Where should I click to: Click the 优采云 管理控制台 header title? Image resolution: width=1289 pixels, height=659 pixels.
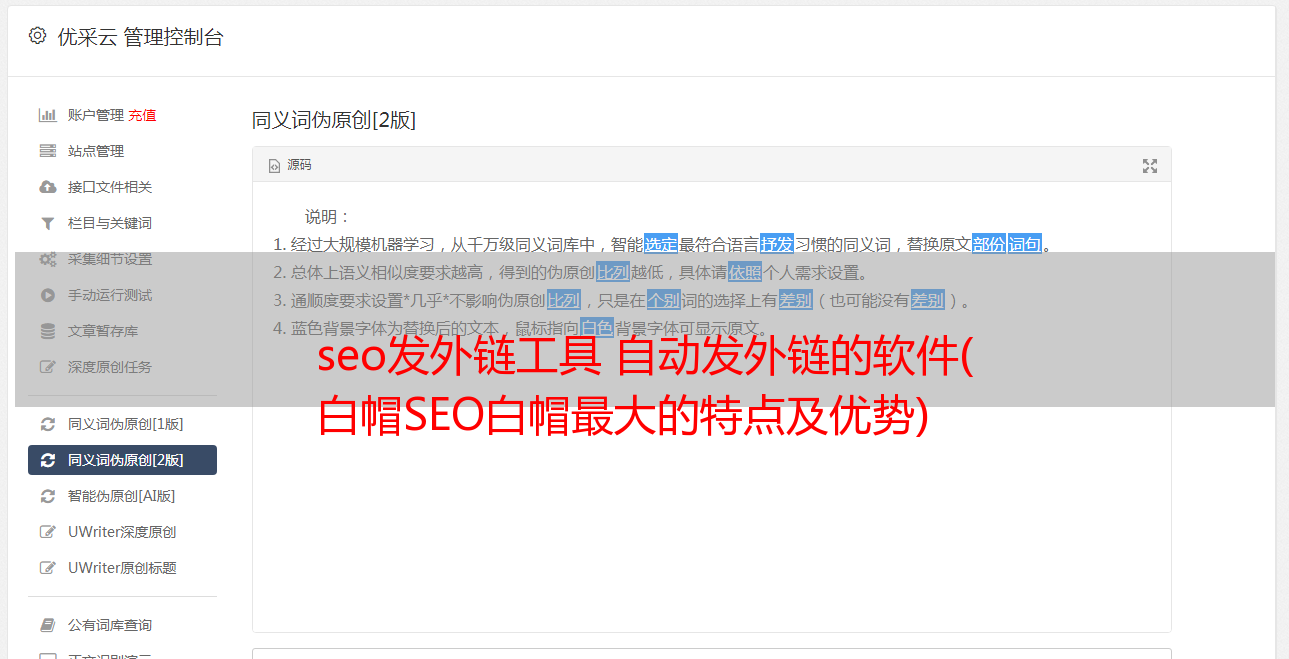(x=140, y=37)
